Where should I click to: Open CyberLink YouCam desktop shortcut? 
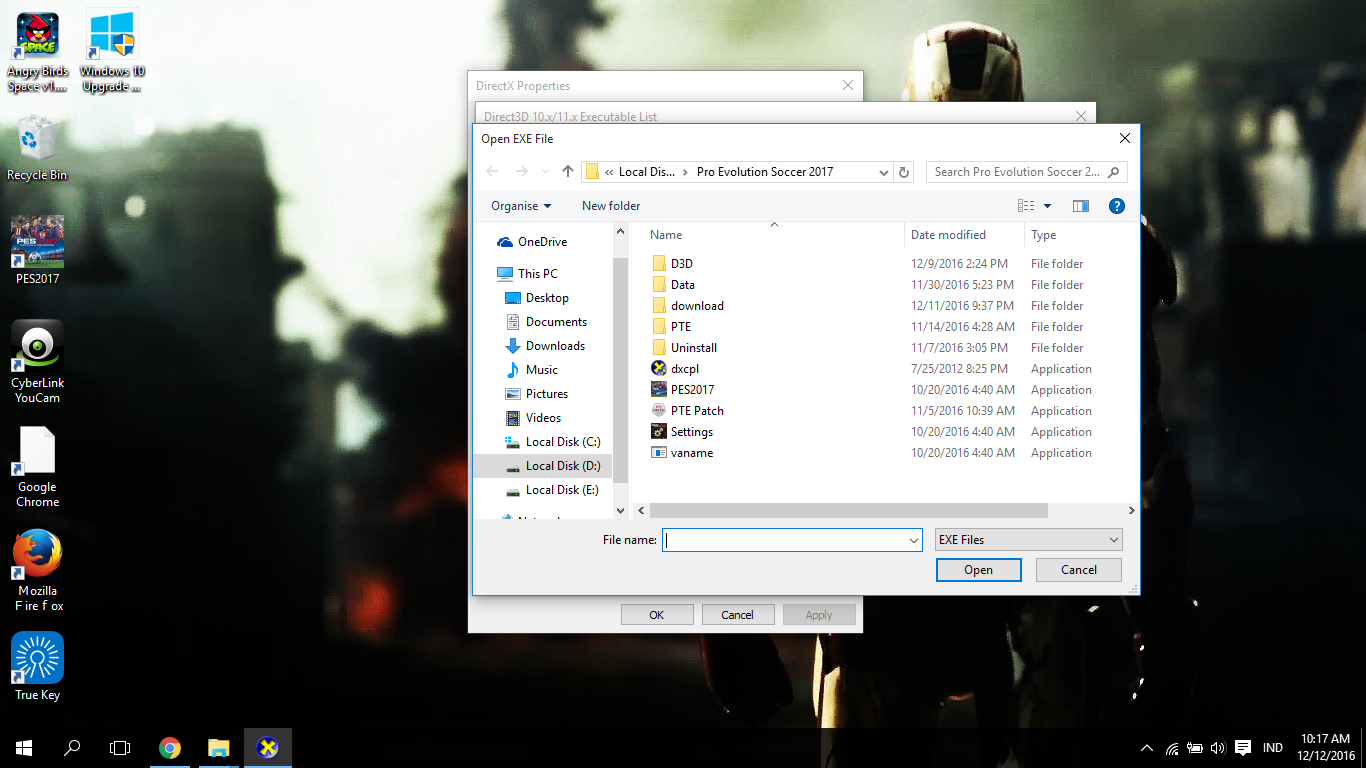click(x=37, y=363)
